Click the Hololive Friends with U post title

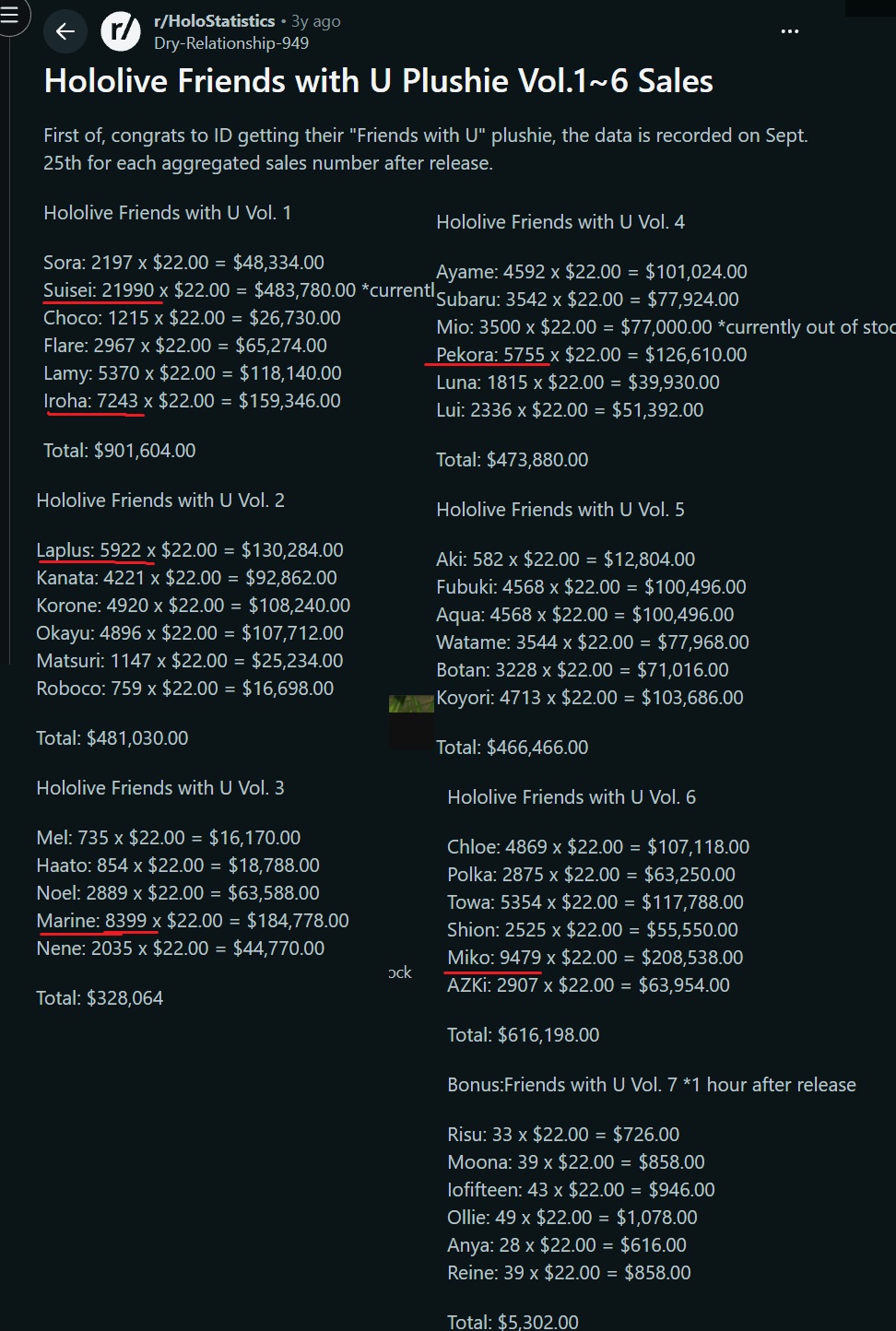click(378, 81)
